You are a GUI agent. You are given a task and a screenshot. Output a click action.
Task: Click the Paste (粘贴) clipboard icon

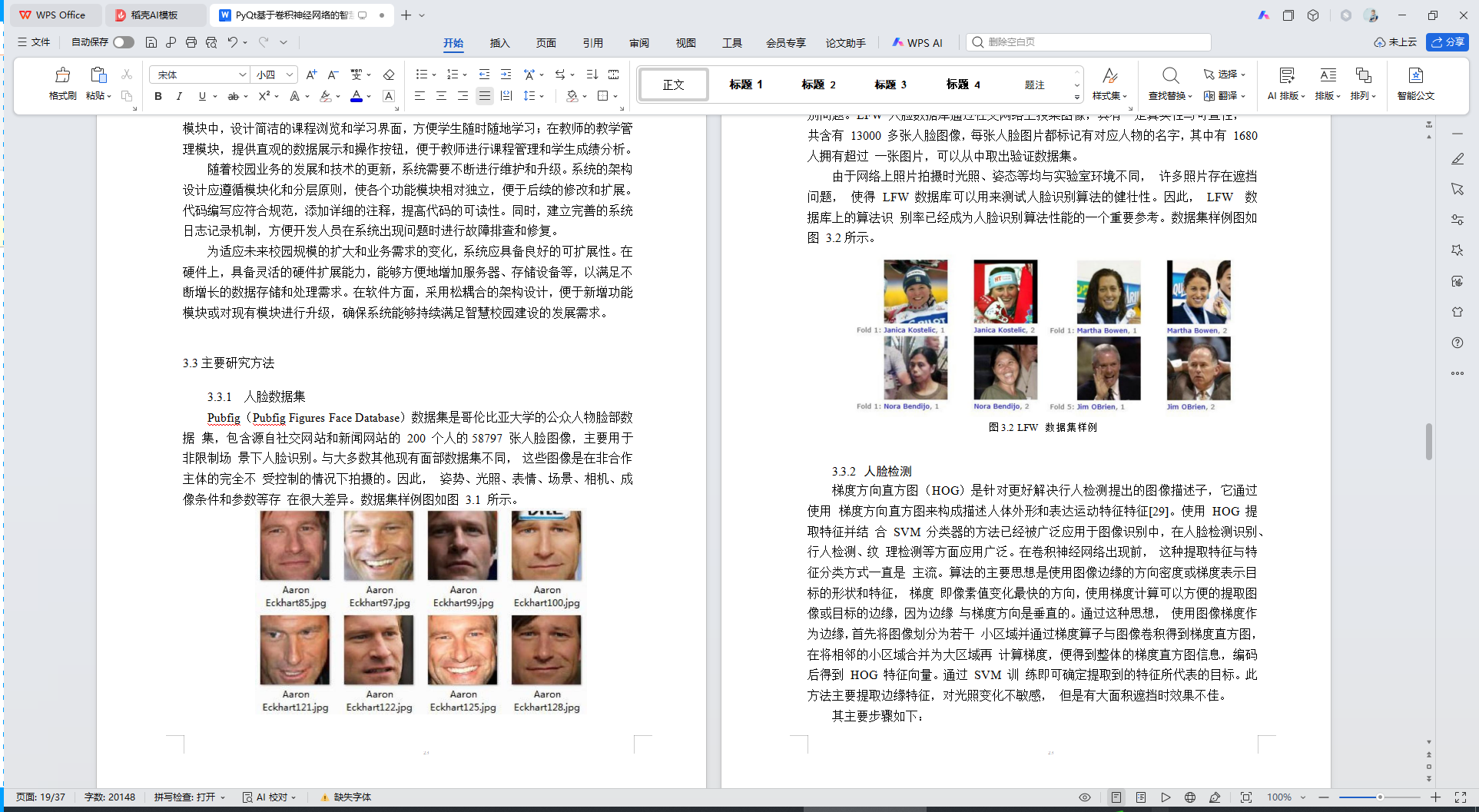tap(98, 75)
